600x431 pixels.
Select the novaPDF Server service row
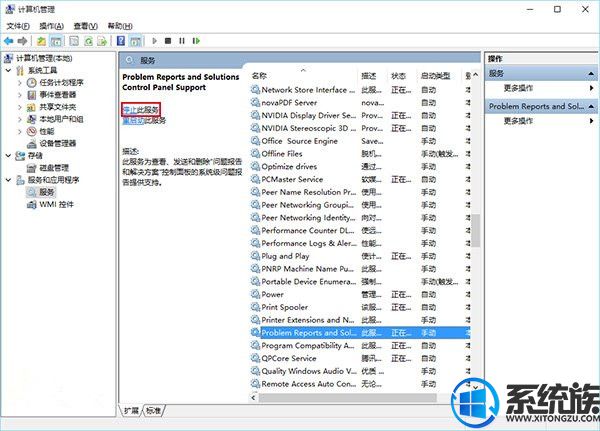tap(360, 103)
